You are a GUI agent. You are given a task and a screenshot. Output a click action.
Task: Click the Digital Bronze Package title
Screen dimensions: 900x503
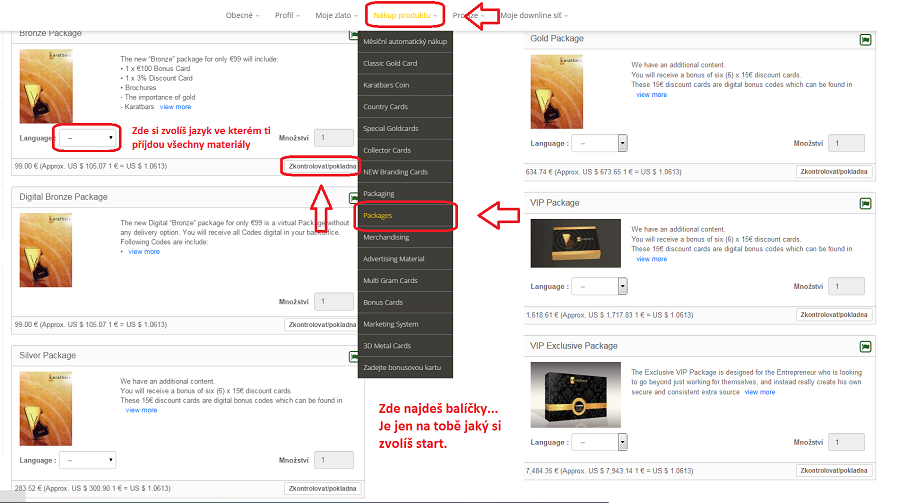[63, 197]
